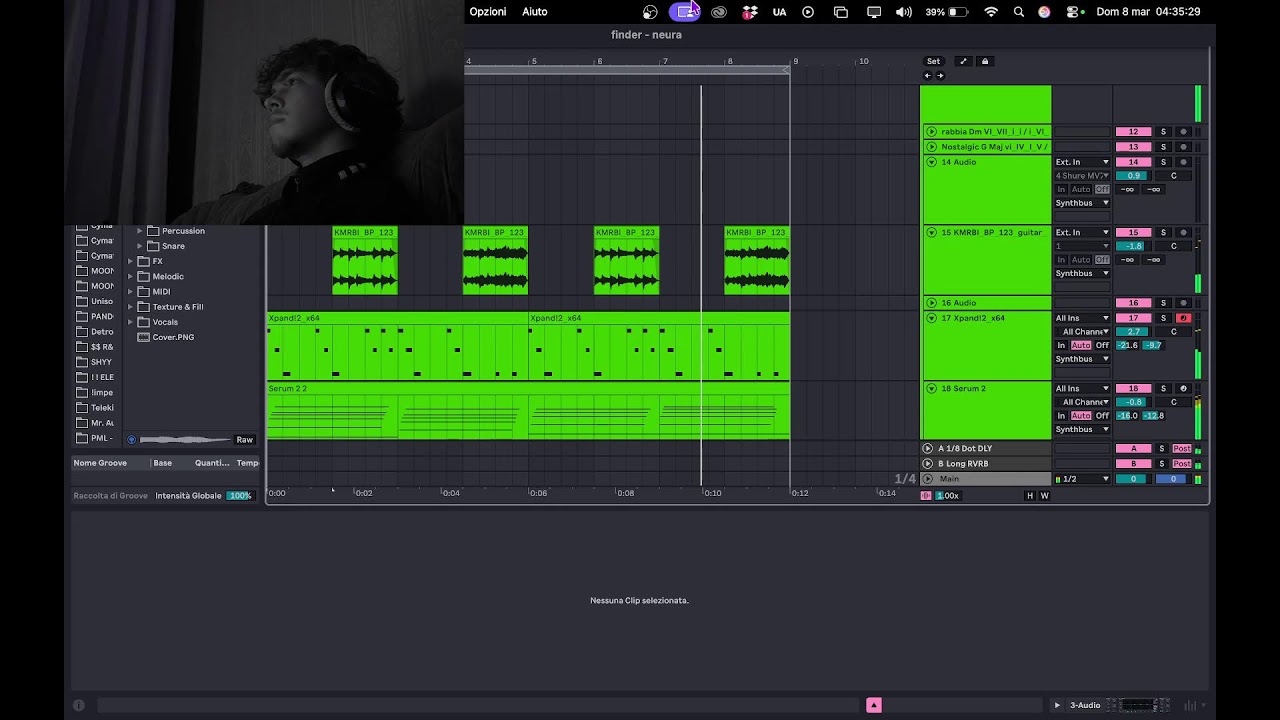
Task: Select the Vocals folder icon
Action: [143, 322]
